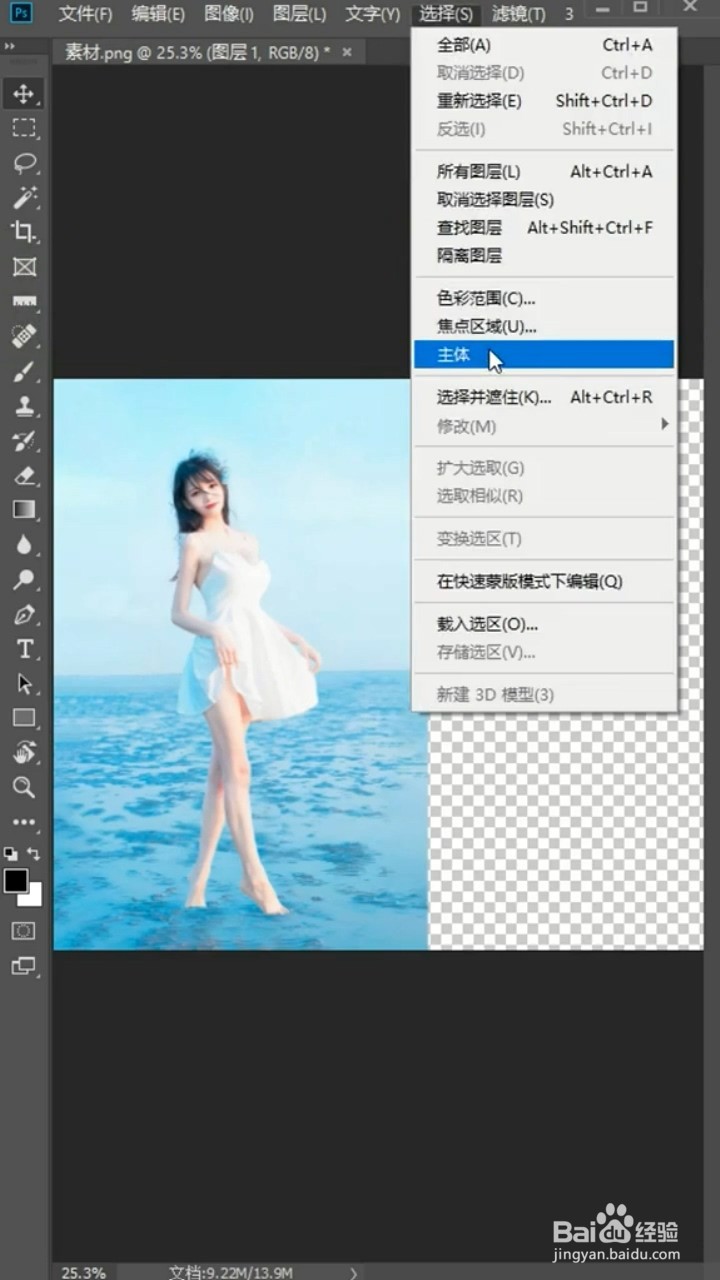The image size is (720, 1280).
Task: Select the Spot Healing Brush tool
Action: pyautogui.click(x=24, y=336)
